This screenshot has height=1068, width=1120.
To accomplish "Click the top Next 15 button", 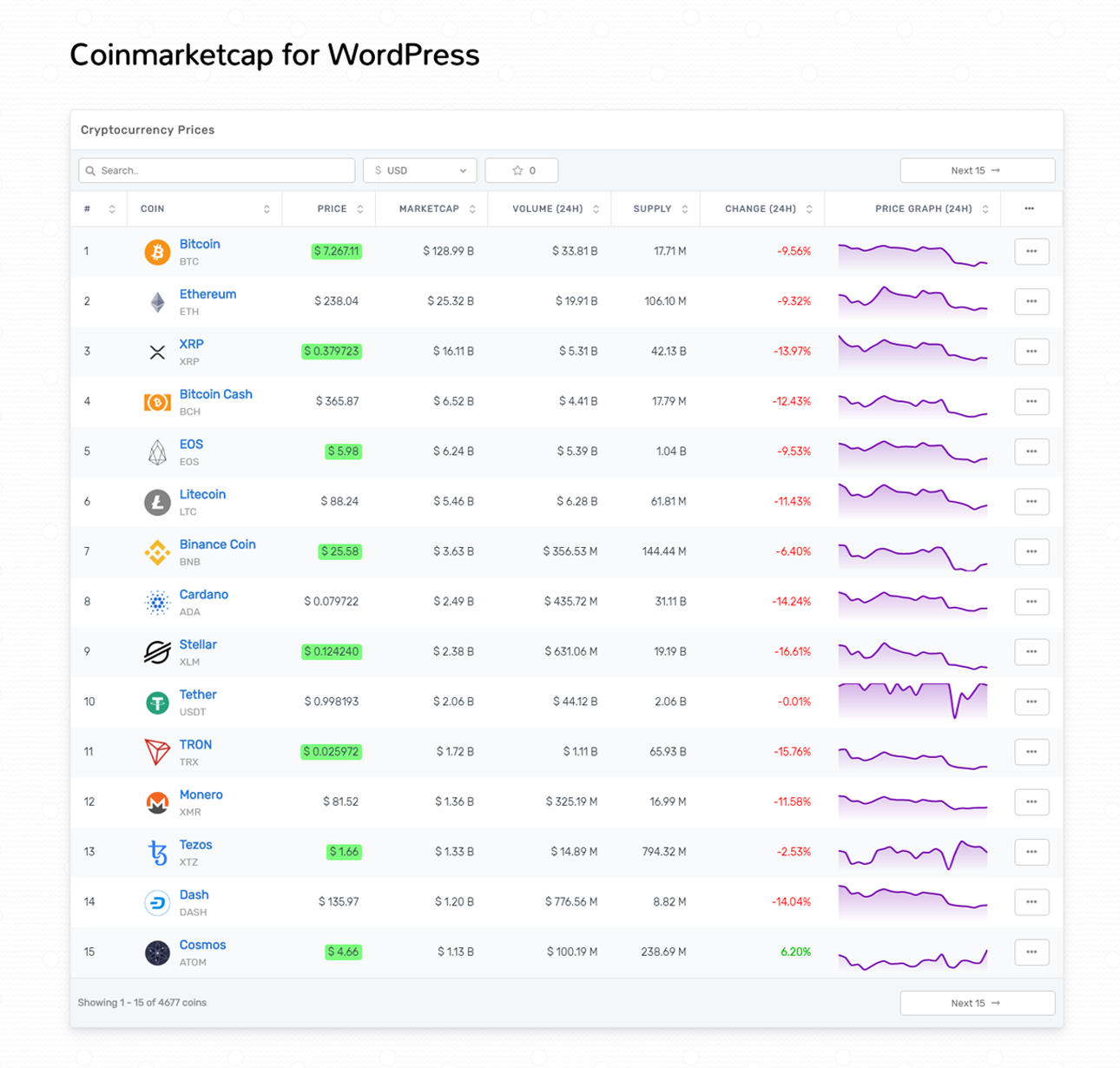I will click(x=978, y=170).
